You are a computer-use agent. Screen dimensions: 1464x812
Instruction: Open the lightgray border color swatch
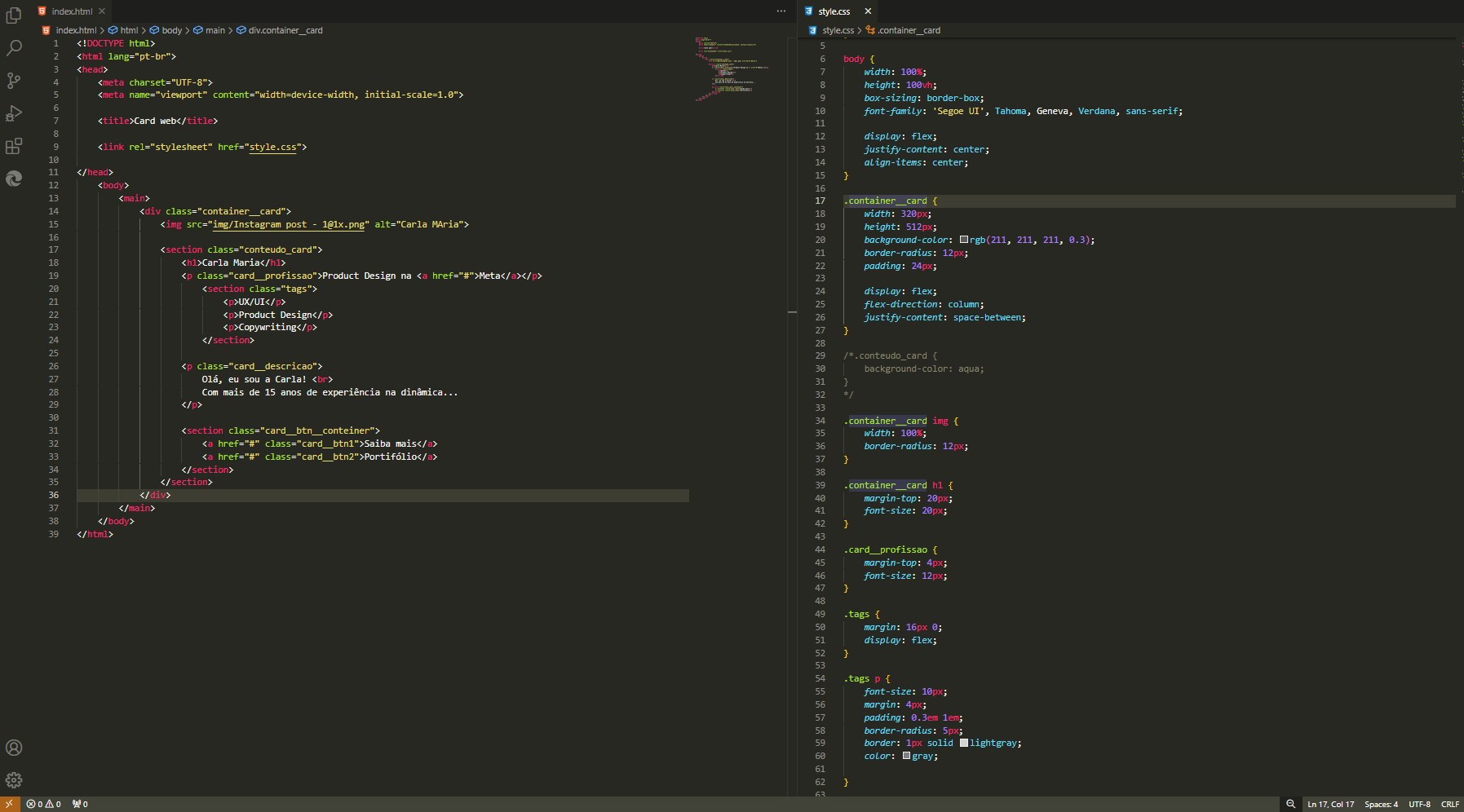tap(964, 743)
